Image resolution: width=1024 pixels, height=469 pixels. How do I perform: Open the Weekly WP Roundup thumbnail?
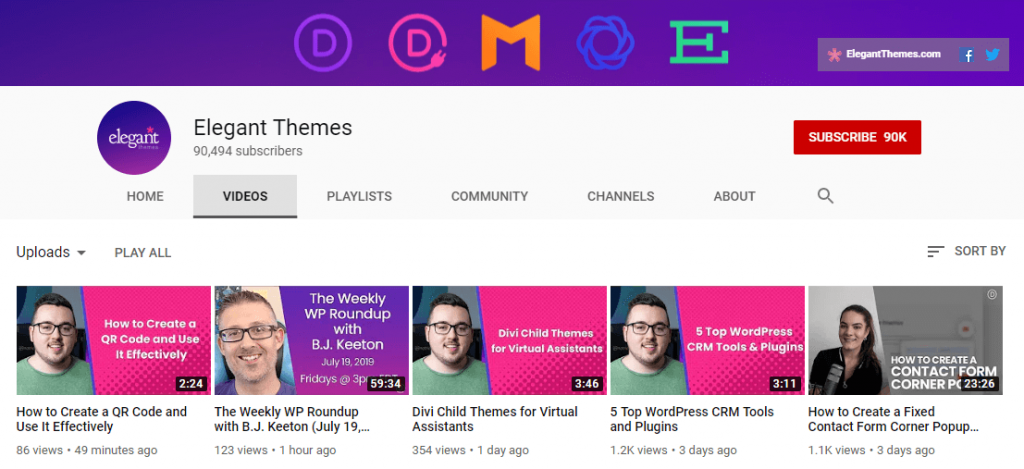click(312, 340)
